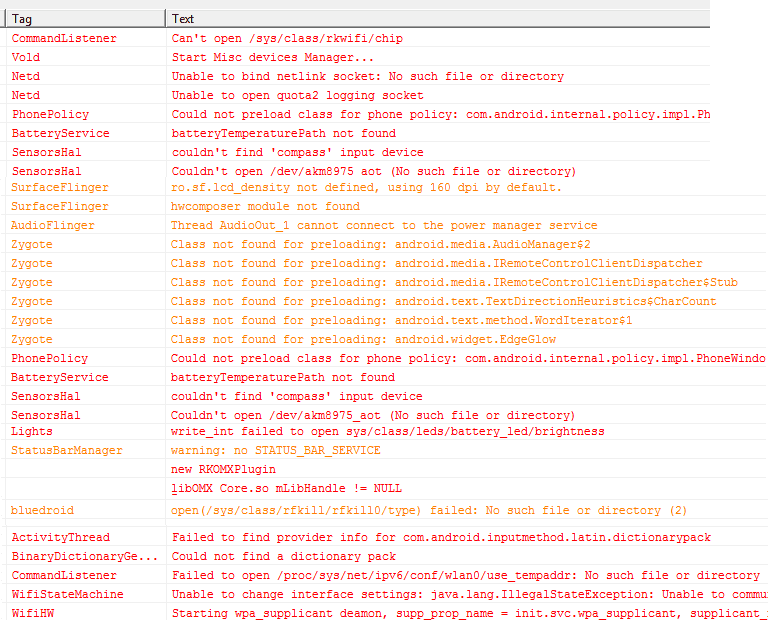Select the BinaryDictionaryGe... tag cell
The width and height of the screenshot is (775, 620).
(x=85, y=556)
